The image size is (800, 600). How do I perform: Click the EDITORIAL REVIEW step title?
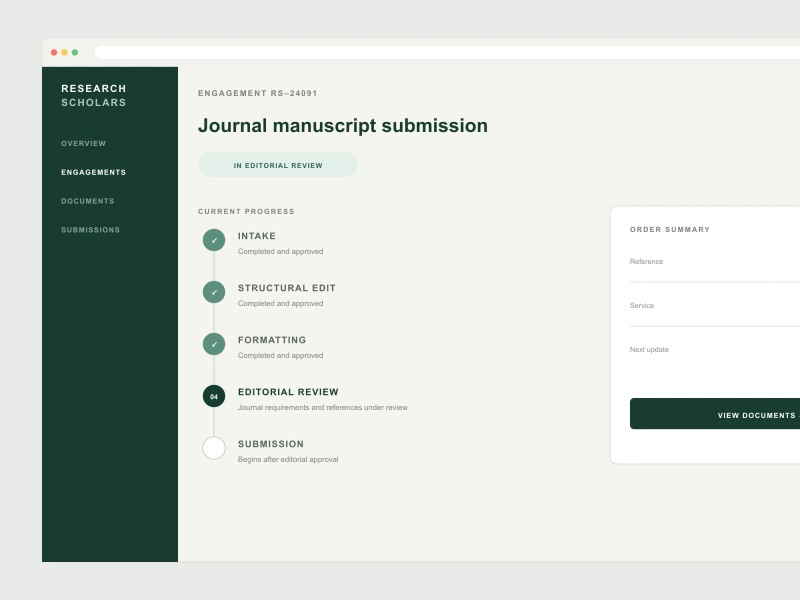(x=288, y=392)
